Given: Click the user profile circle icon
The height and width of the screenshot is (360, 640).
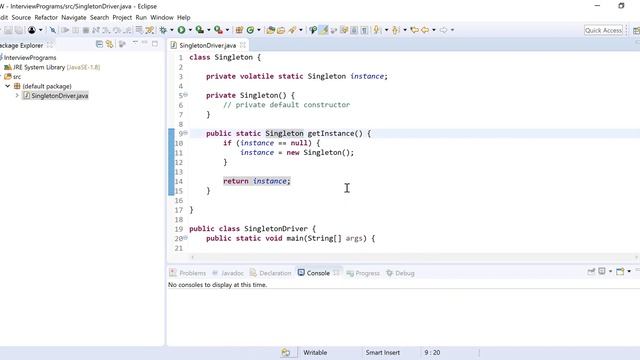Looking at the screenshot, I should (32, 30).
